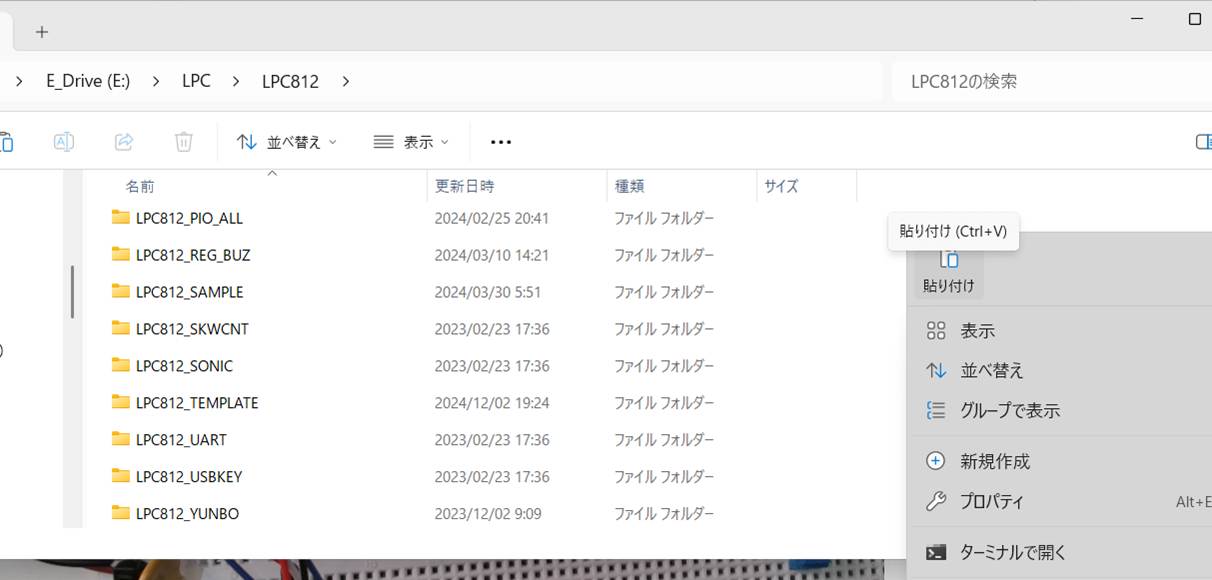Click the Delete trash icon

[184, 142]
